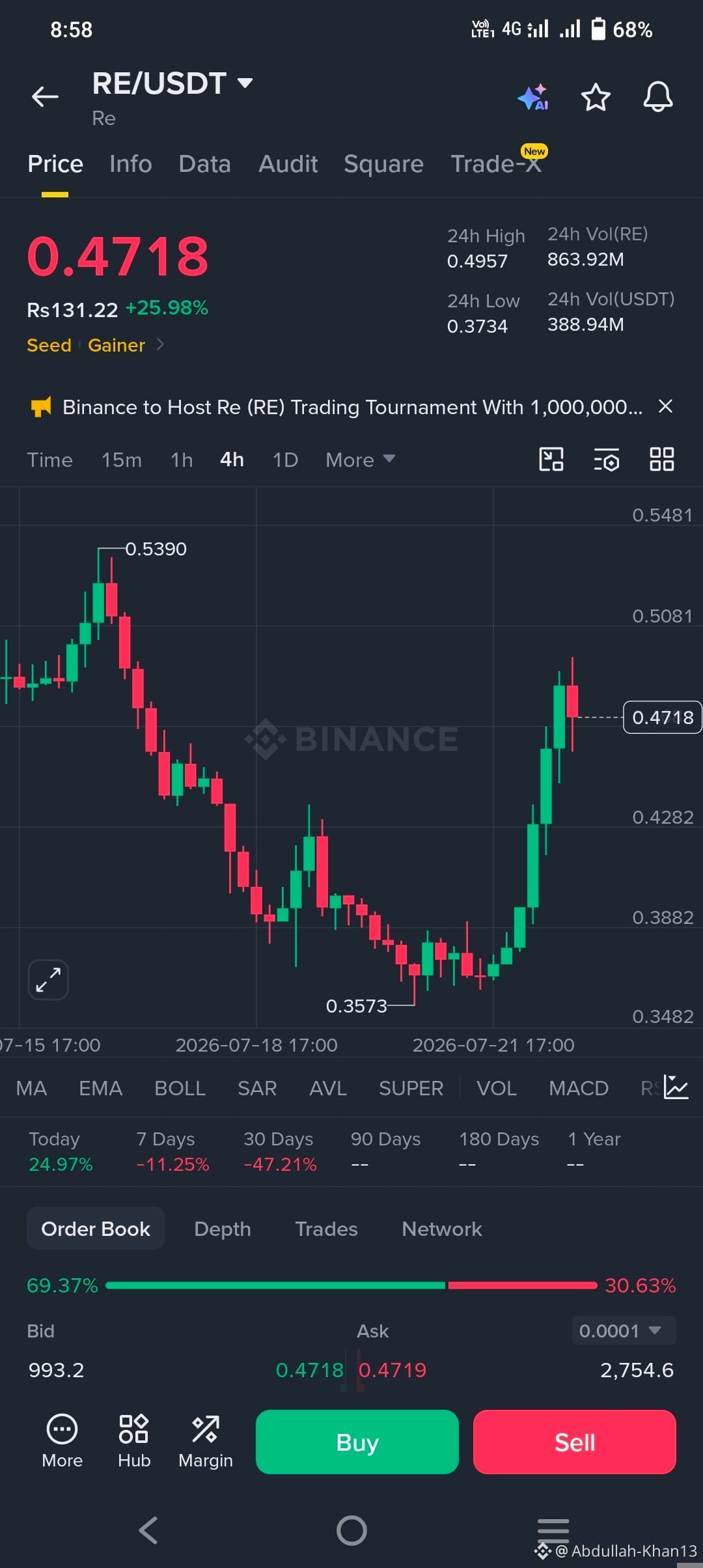Screen dimensions: 703x1568
Task: Expand the chart to fullscreen
Action: coord(48,979)
